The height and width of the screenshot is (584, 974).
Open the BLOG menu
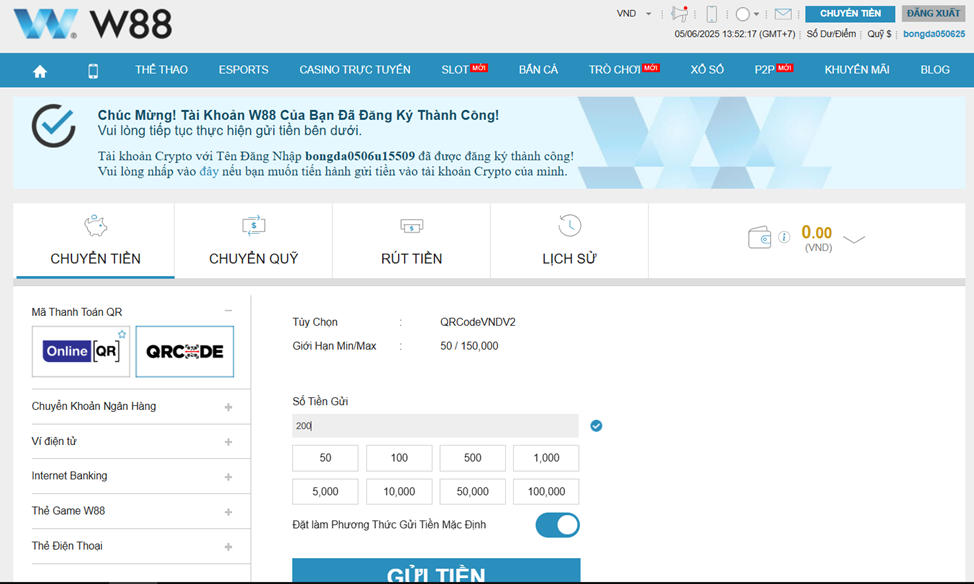point(935,70)
